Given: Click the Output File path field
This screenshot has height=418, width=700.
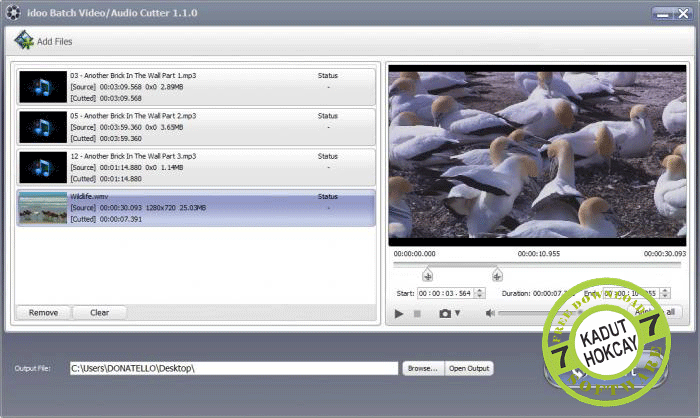Looking at the screenshot, I should [x=233, y=368].
